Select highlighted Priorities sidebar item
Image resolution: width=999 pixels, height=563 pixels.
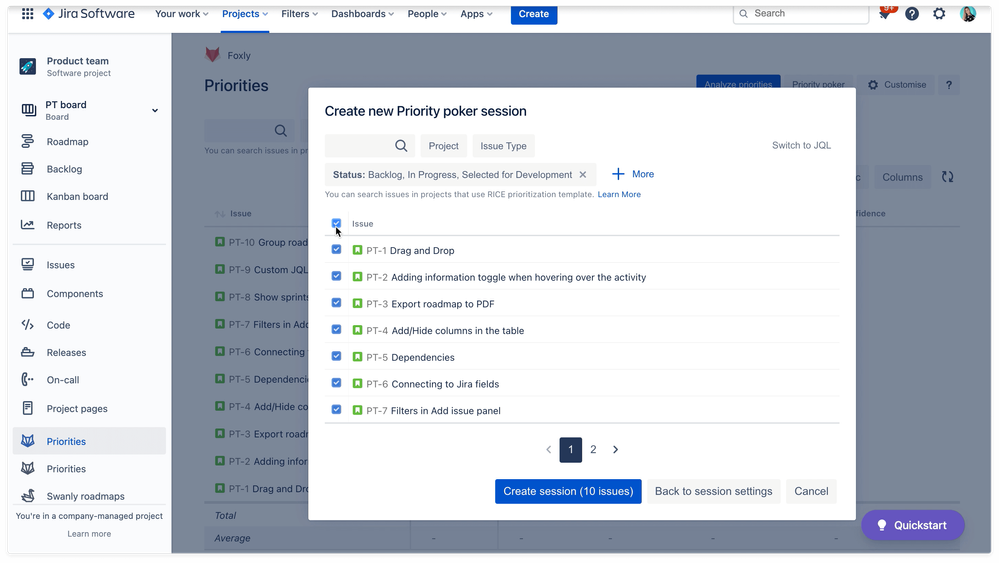click(89, 441)
